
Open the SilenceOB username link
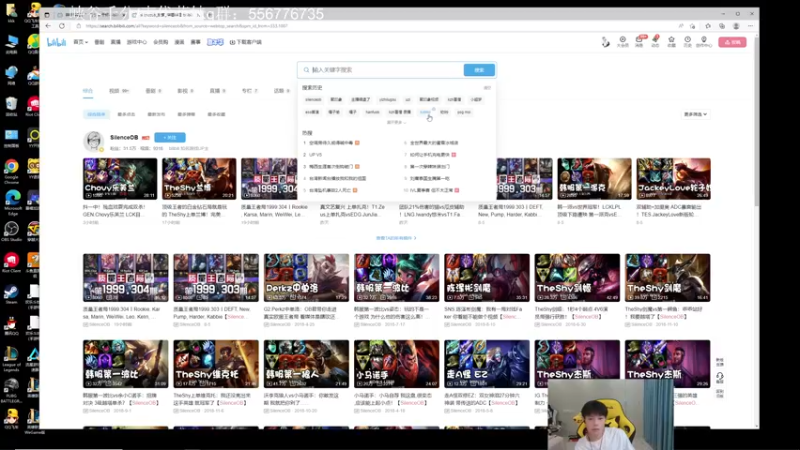(124, 137)
